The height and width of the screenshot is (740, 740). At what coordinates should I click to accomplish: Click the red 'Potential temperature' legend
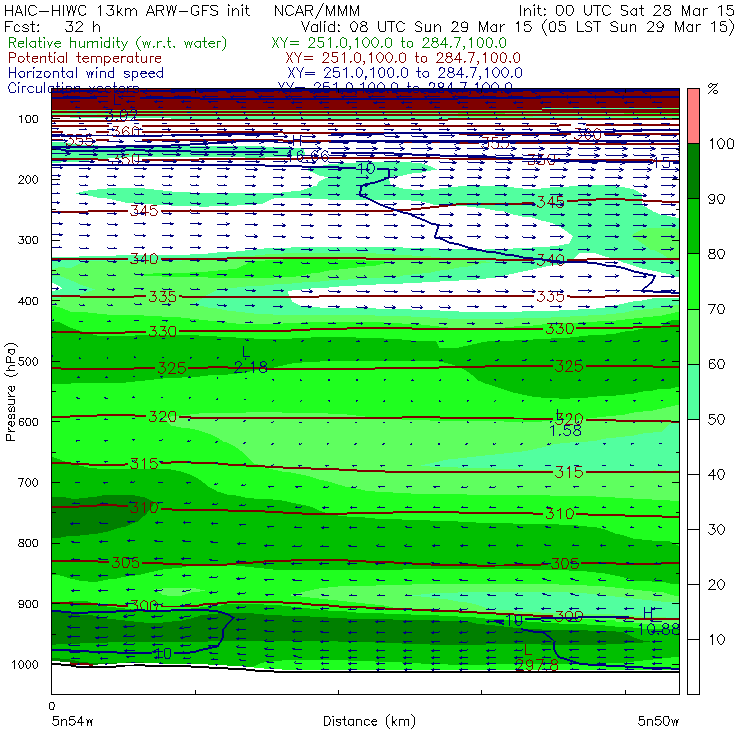point(85,58)
